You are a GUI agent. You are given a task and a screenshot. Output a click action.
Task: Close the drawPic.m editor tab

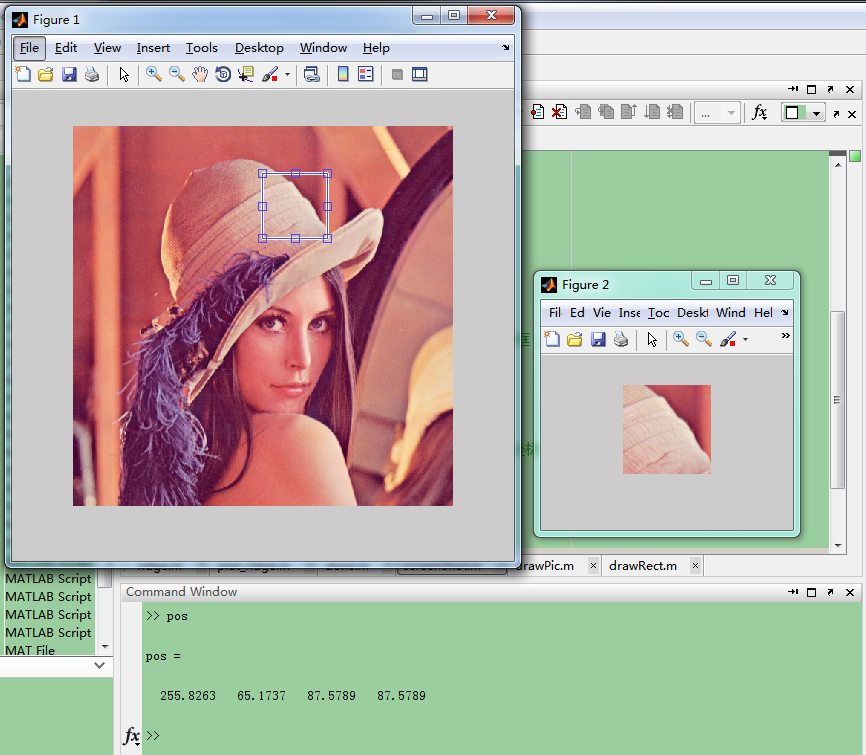pos(593,566)
